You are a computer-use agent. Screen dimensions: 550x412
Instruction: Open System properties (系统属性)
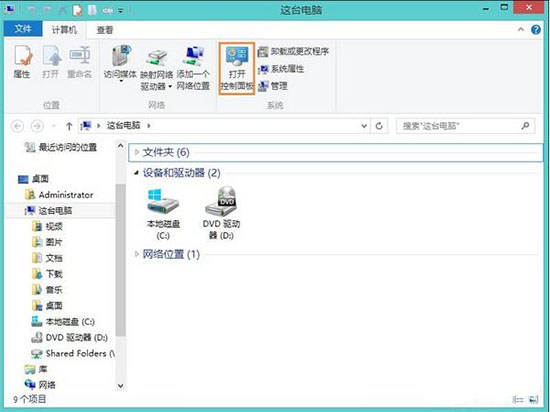[x=281, y=69]
